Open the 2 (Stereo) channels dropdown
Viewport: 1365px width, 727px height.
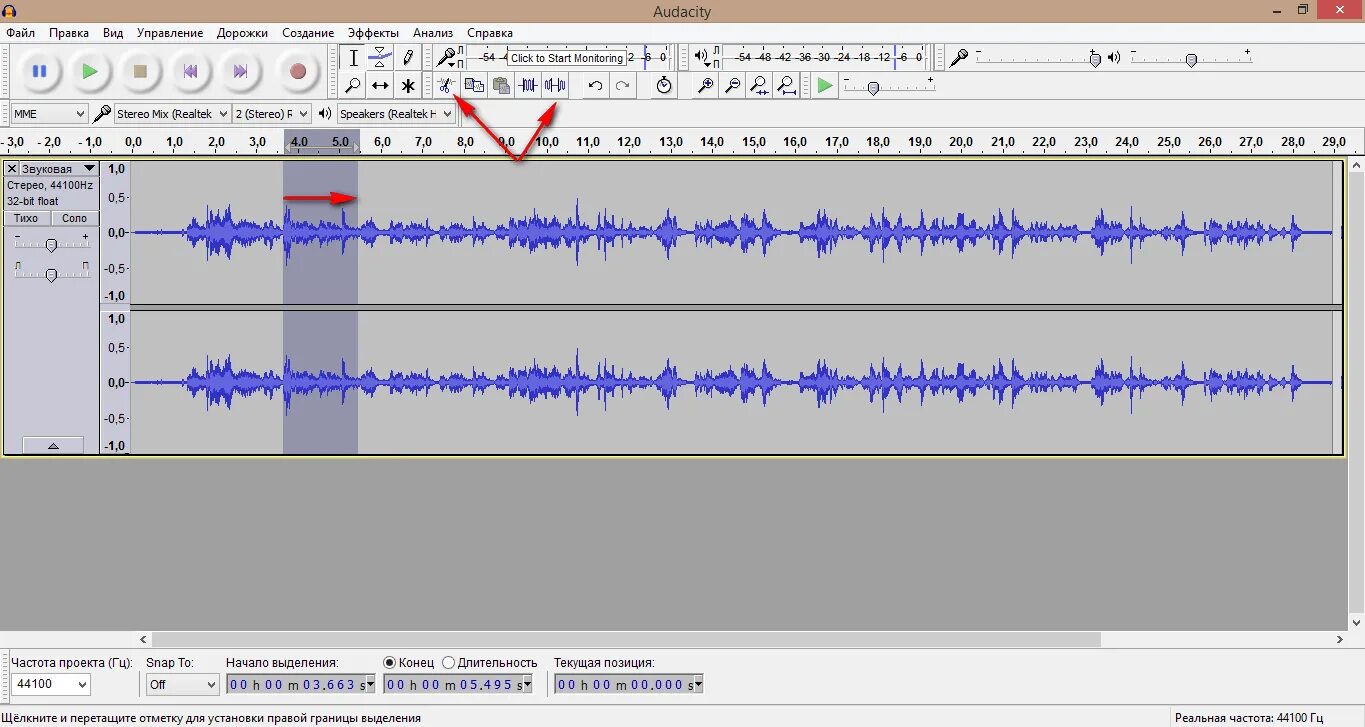pos(272,114)
